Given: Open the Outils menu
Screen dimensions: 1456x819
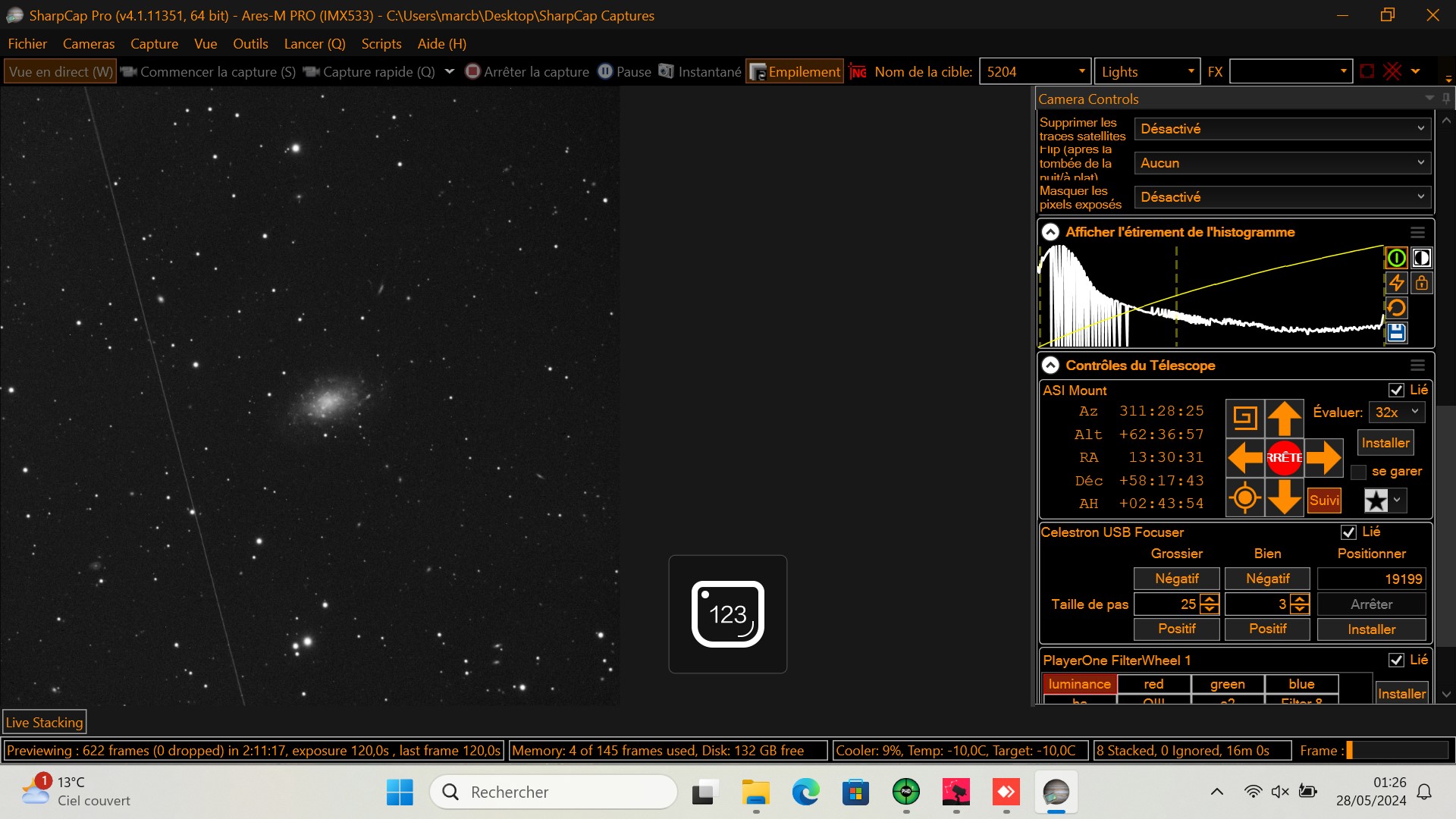Looking at the screenshot, I should pyautogui.click(x=250, y=44).
